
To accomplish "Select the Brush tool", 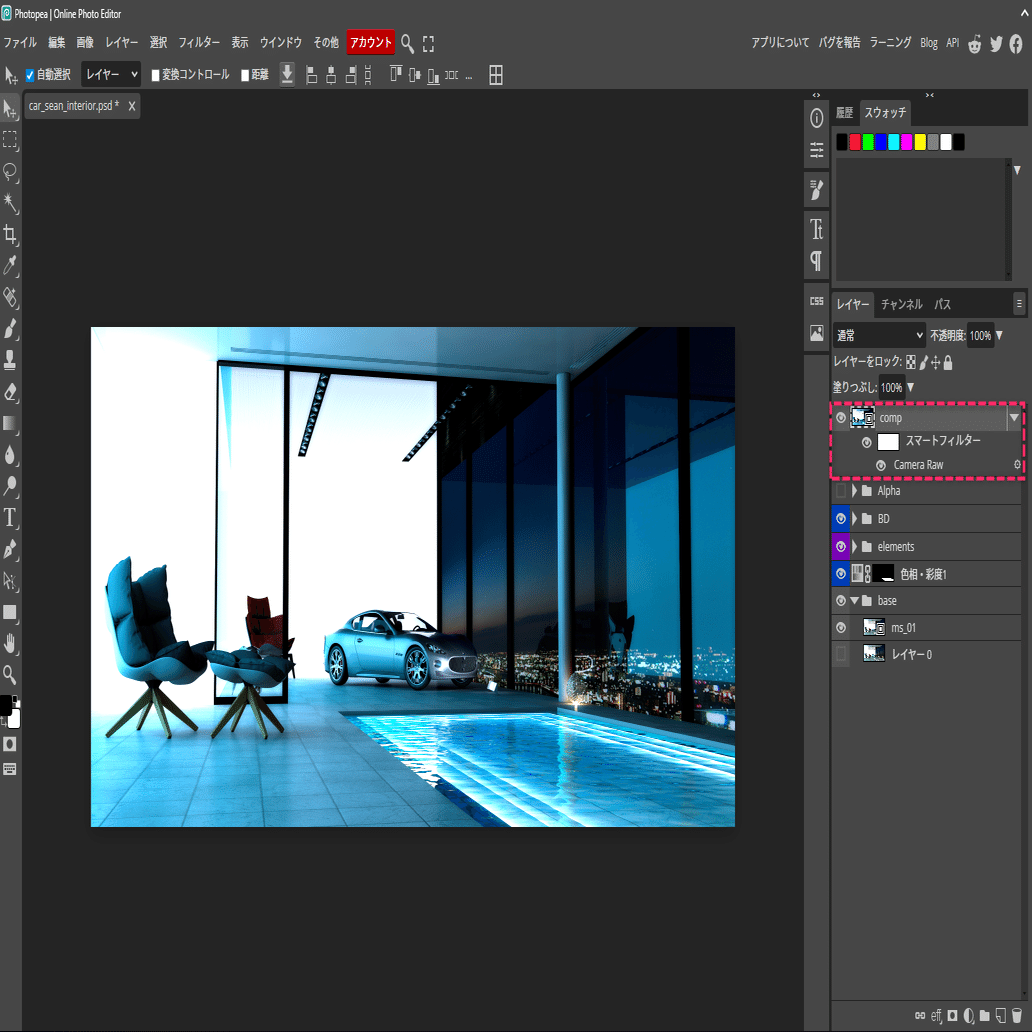I will pyautogui.click(x=10, y=328).
